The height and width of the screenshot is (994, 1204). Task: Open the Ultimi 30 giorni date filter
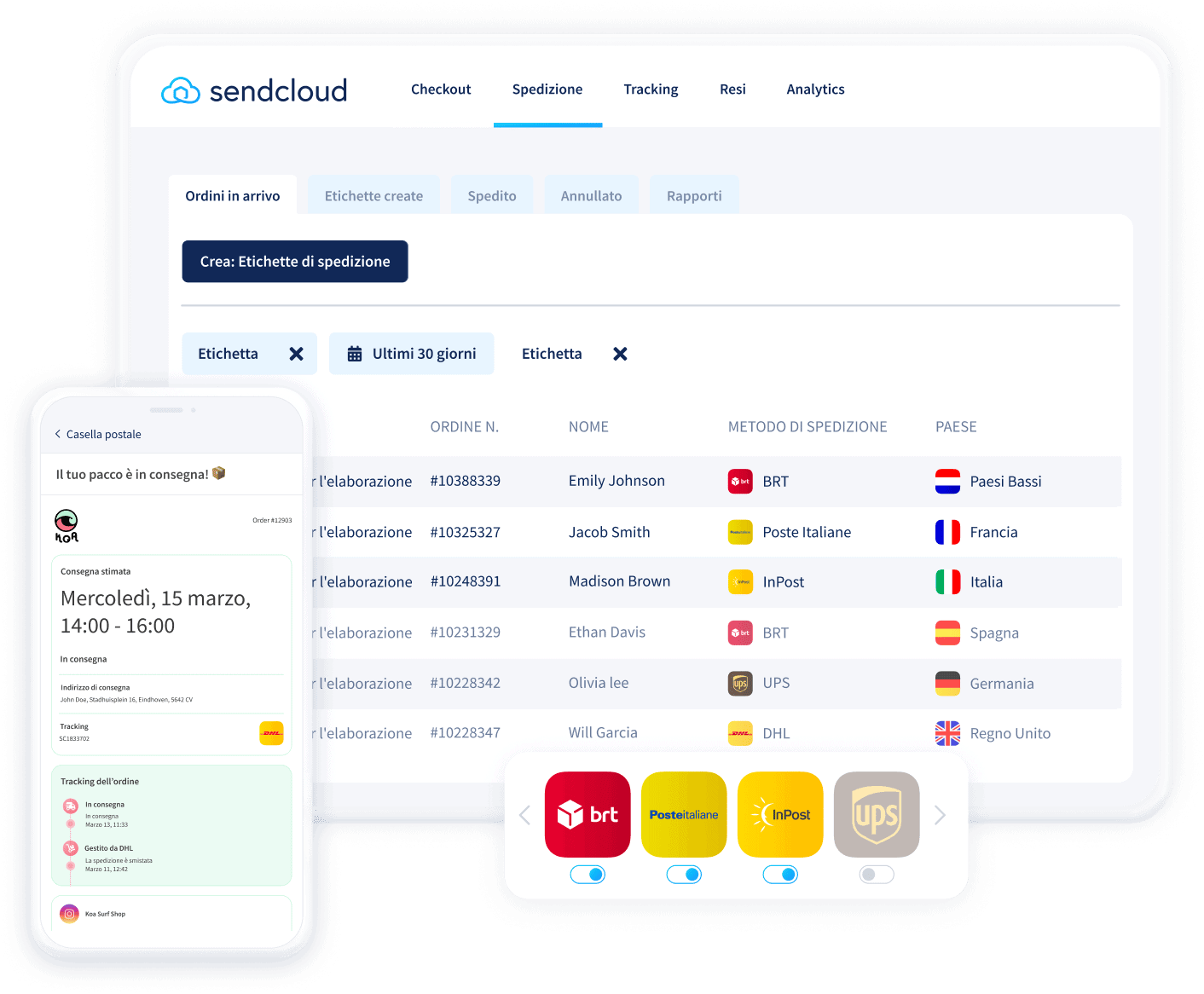(412, 354)
